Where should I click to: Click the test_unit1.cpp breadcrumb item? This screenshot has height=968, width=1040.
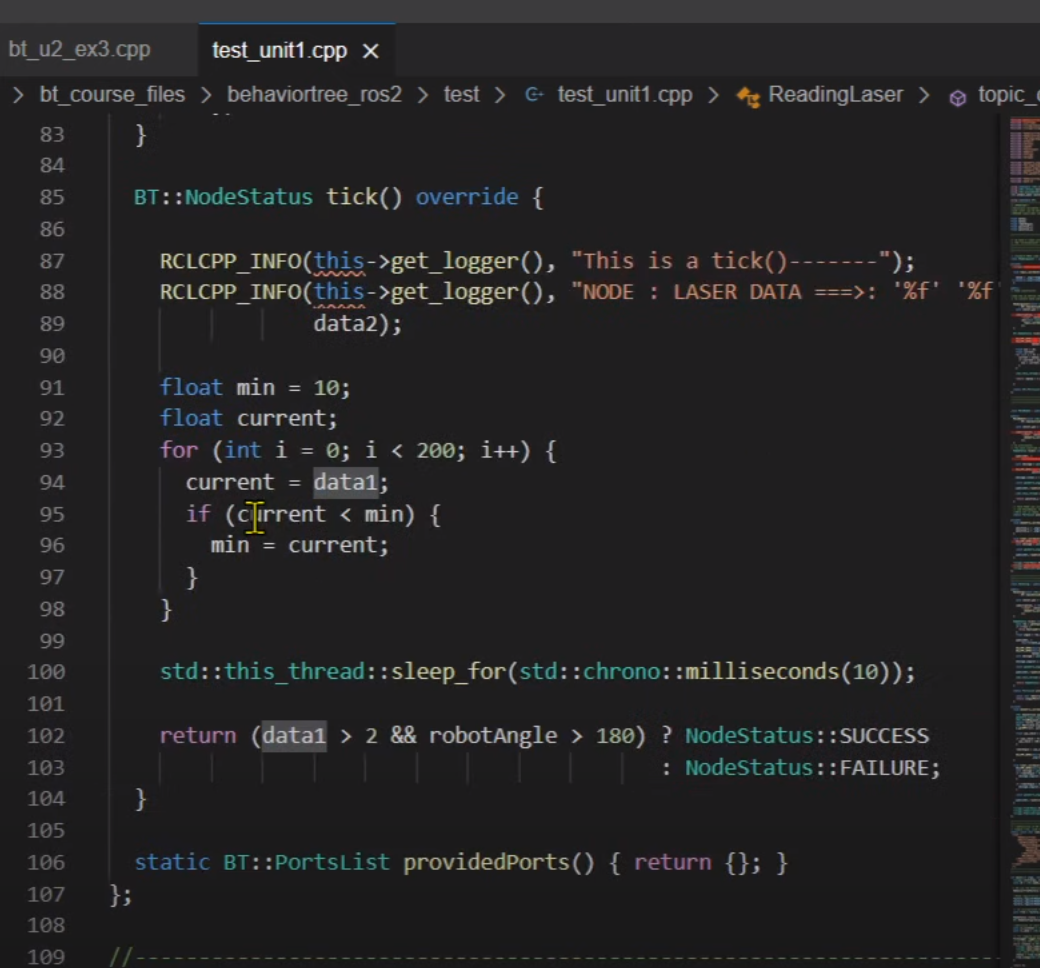point(624,95)
